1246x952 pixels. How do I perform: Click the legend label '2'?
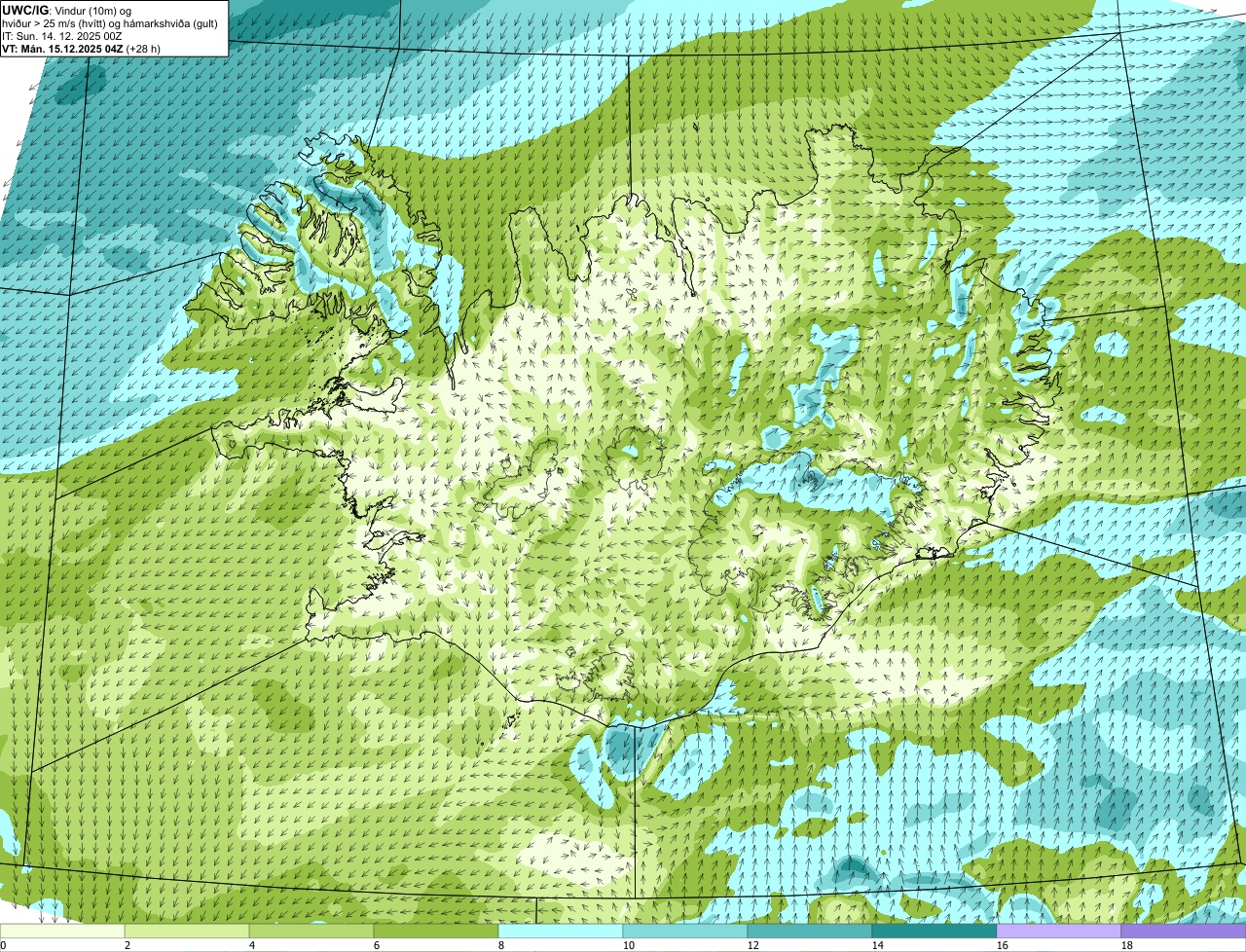pos(128,945)
